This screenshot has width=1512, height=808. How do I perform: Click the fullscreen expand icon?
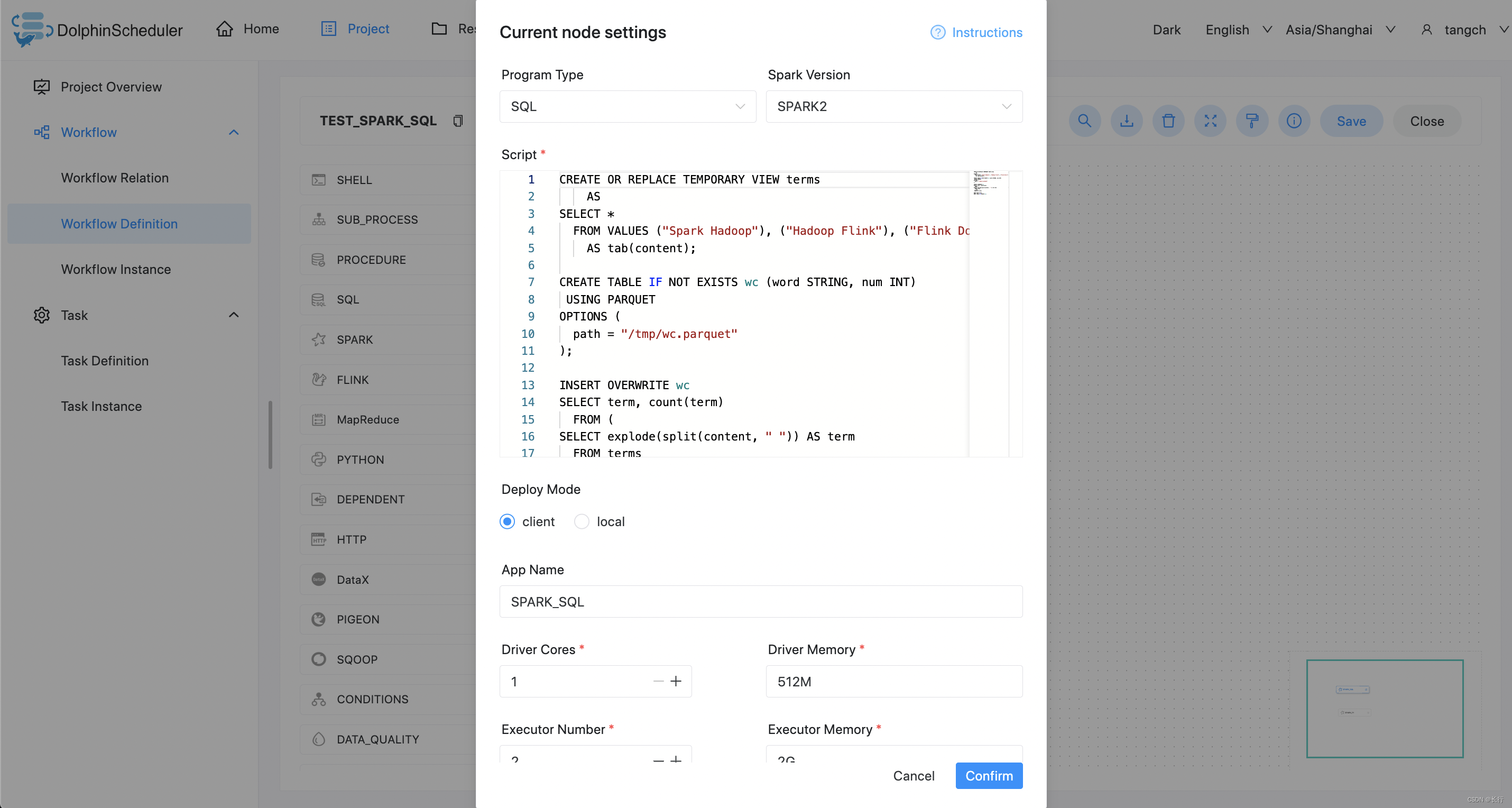click(x=1210, y=121)
